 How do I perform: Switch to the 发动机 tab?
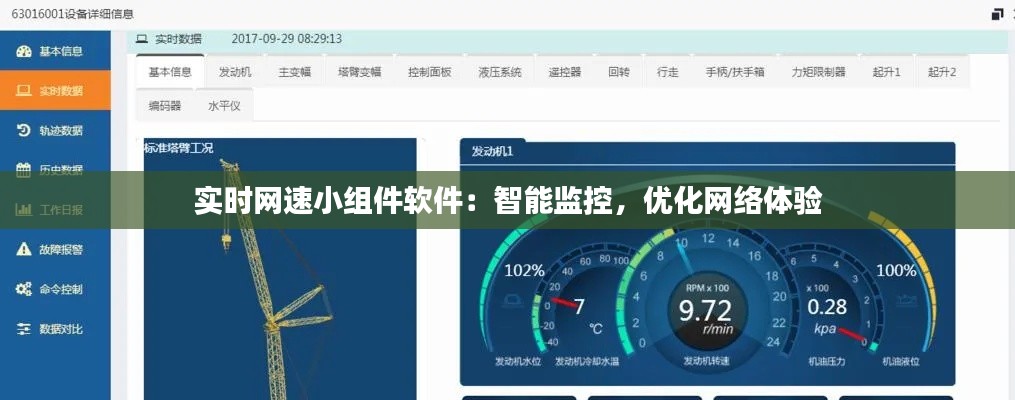[x=235, y=72]
